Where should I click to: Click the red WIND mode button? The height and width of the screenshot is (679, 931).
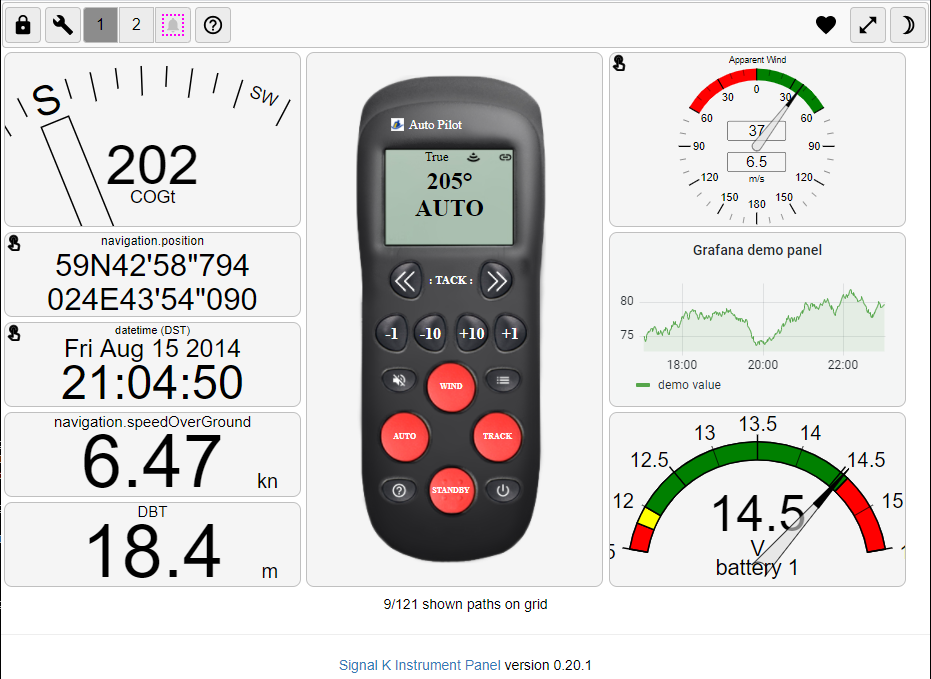(x=451, y=386)
